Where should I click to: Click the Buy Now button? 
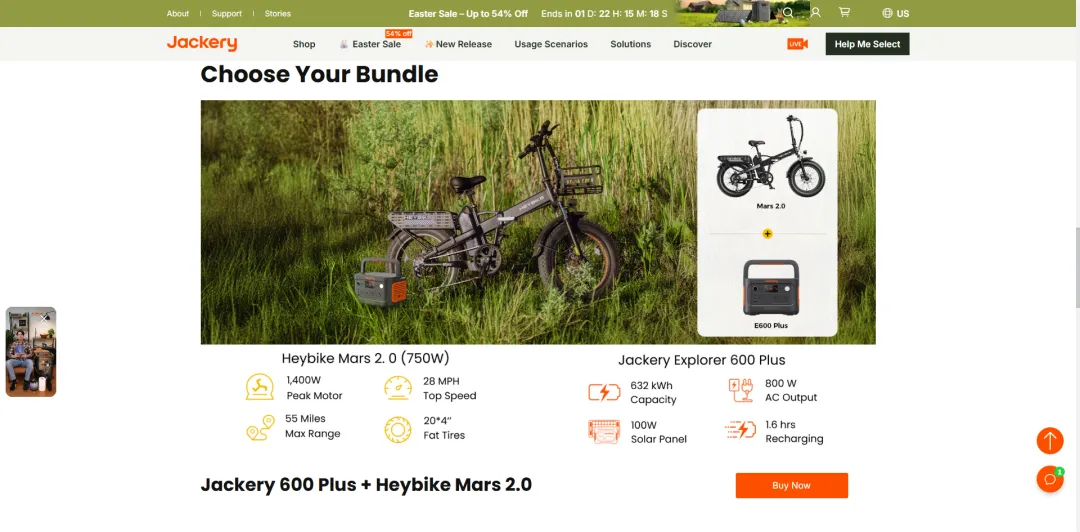tap(791, 485)
